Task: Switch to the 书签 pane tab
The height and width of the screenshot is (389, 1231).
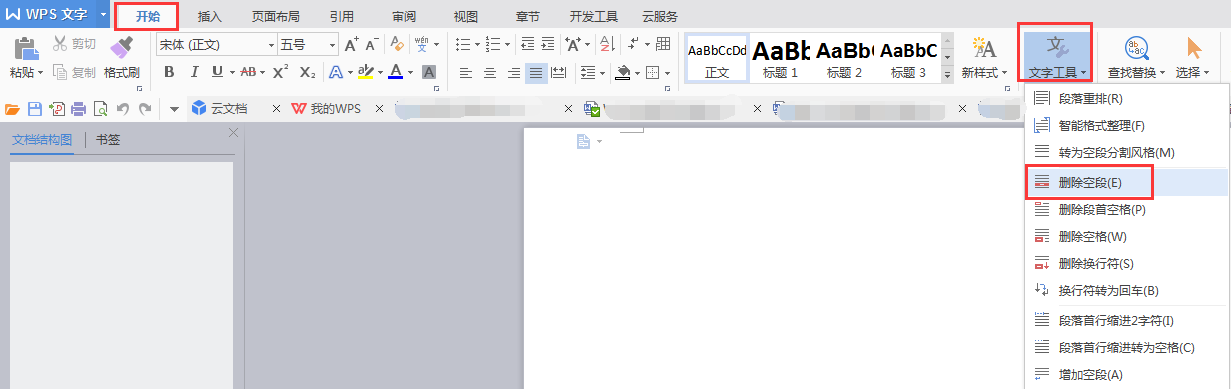Action: 108,140
